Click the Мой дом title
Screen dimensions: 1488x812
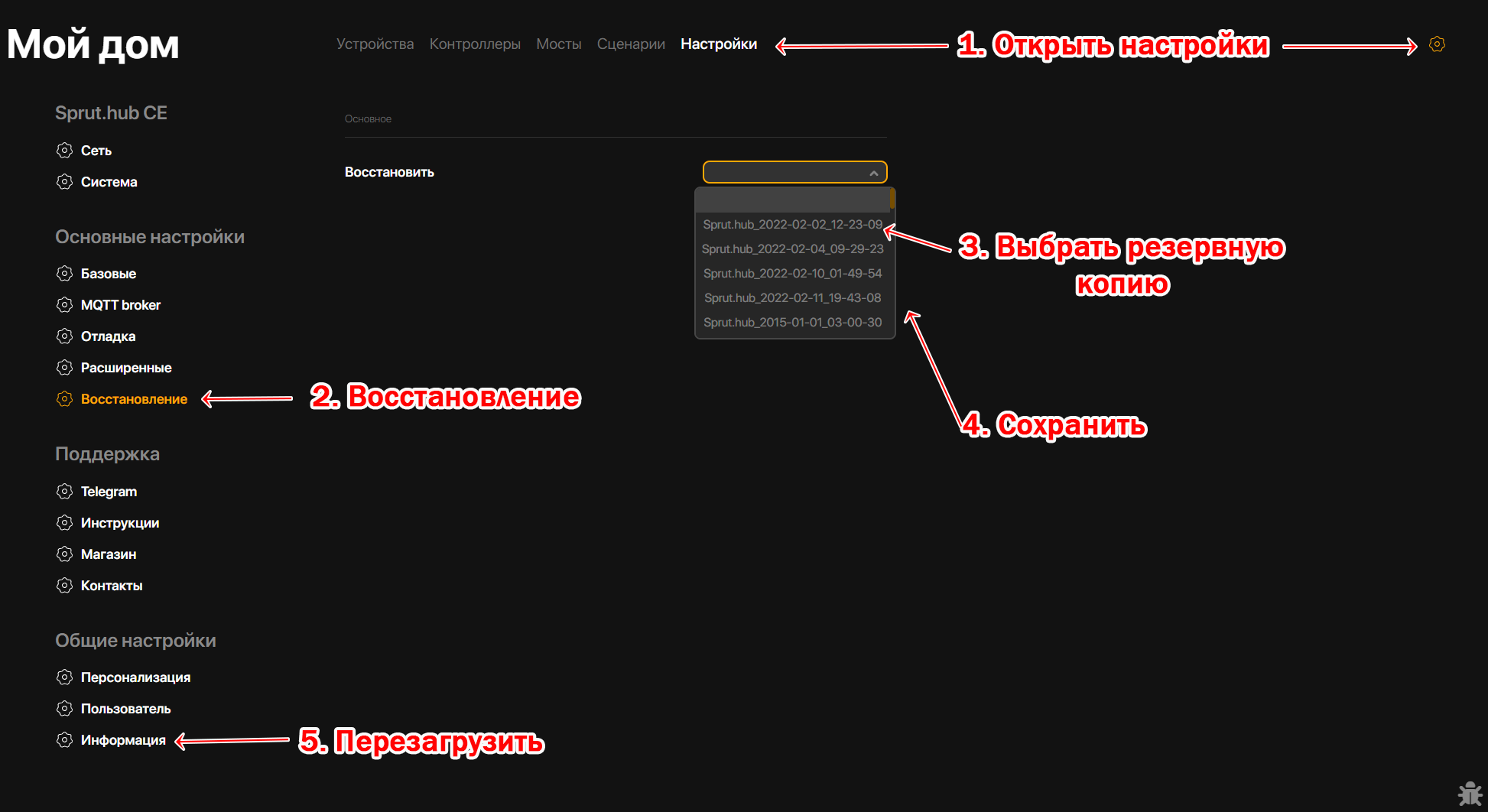click(93, 44)
